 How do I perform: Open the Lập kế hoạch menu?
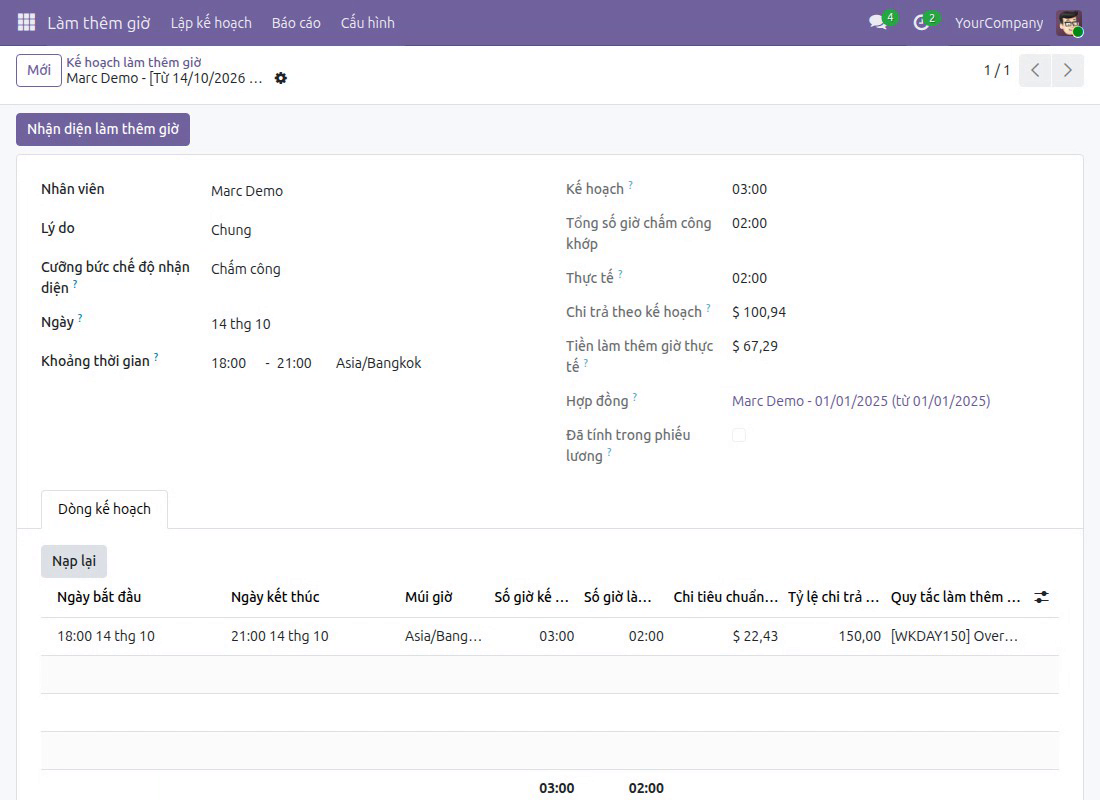[x=211, y=22]
